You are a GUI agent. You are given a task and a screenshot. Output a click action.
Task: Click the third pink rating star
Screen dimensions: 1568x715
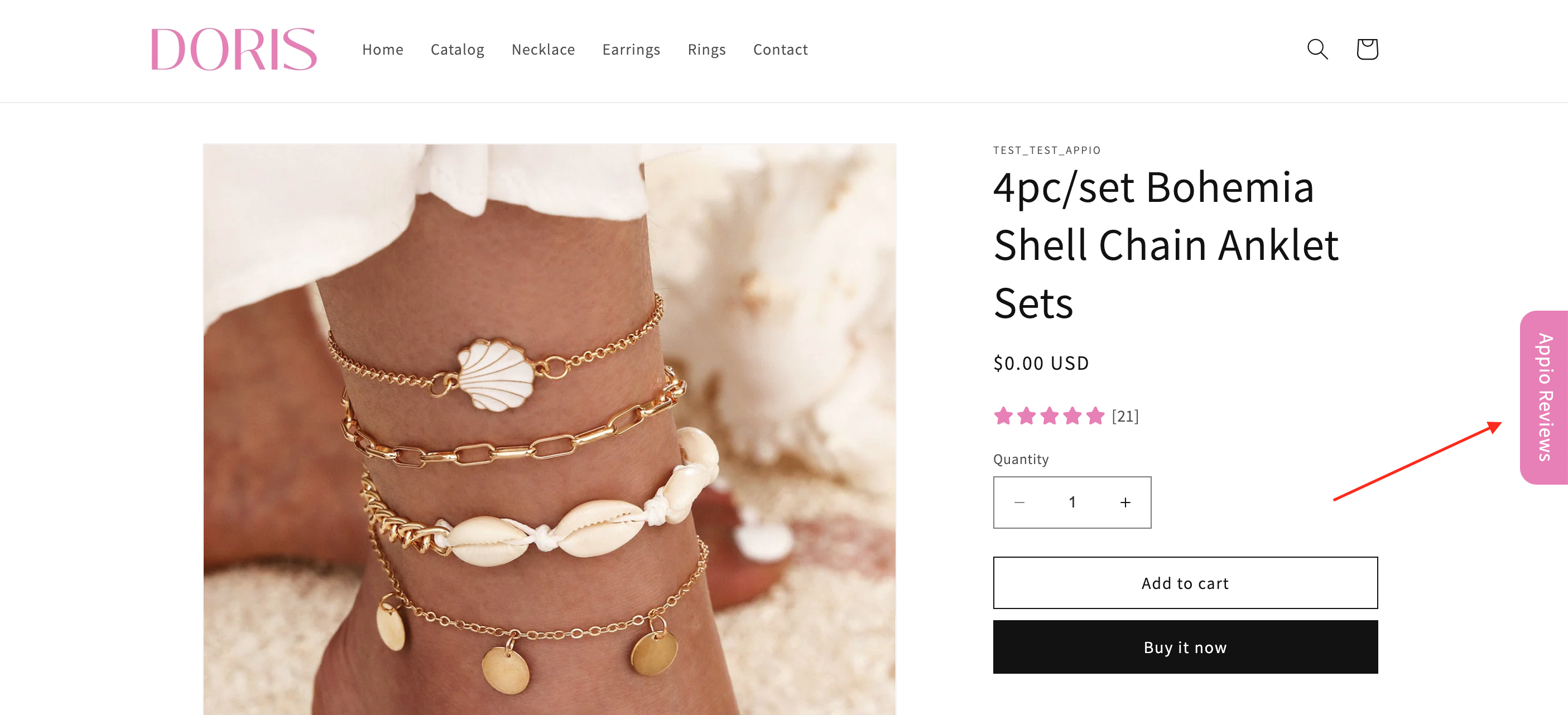[x=1050, y=416]
